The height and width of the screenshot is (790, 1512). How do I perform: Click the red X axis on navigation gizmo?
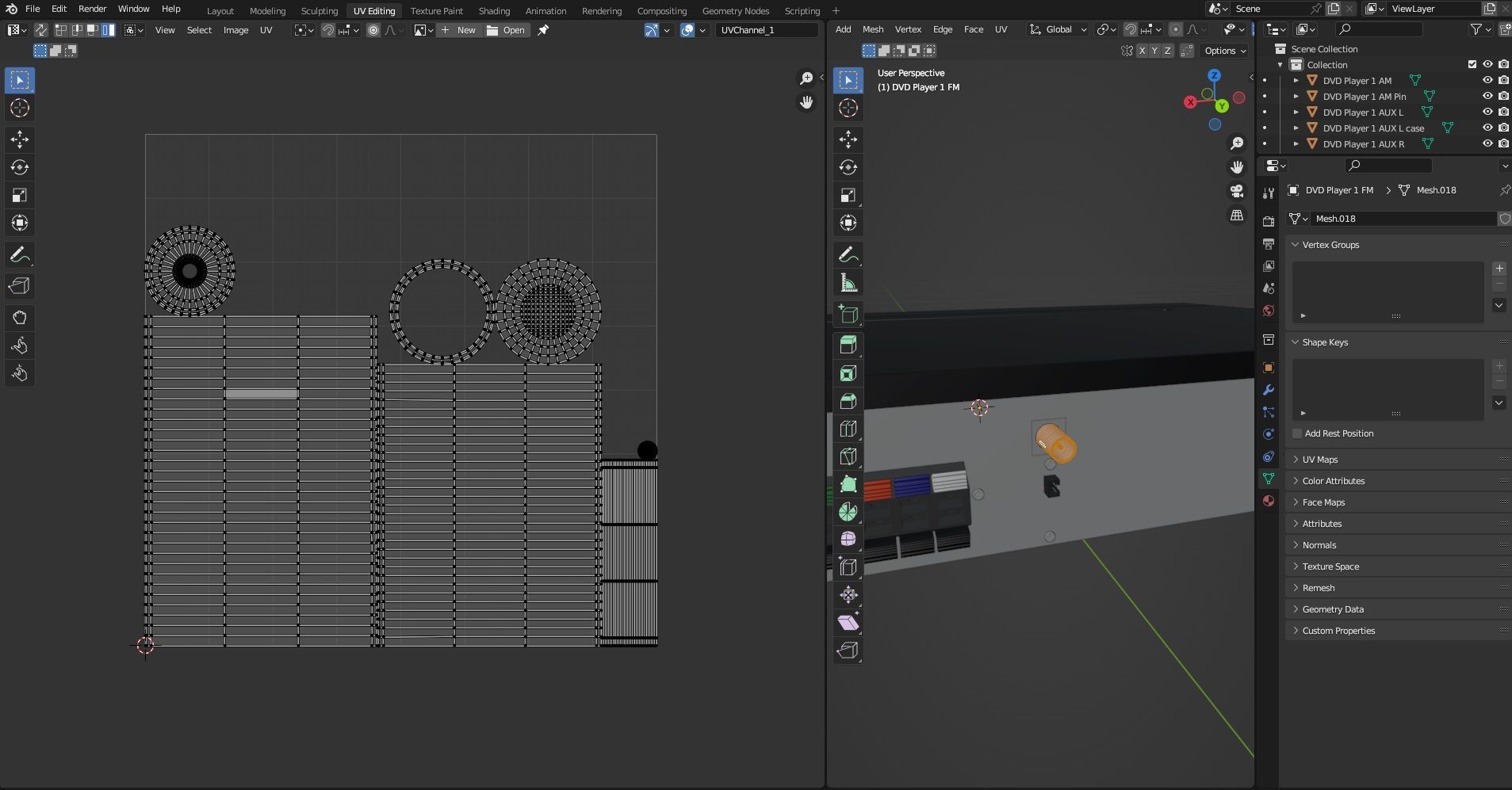1190,102
